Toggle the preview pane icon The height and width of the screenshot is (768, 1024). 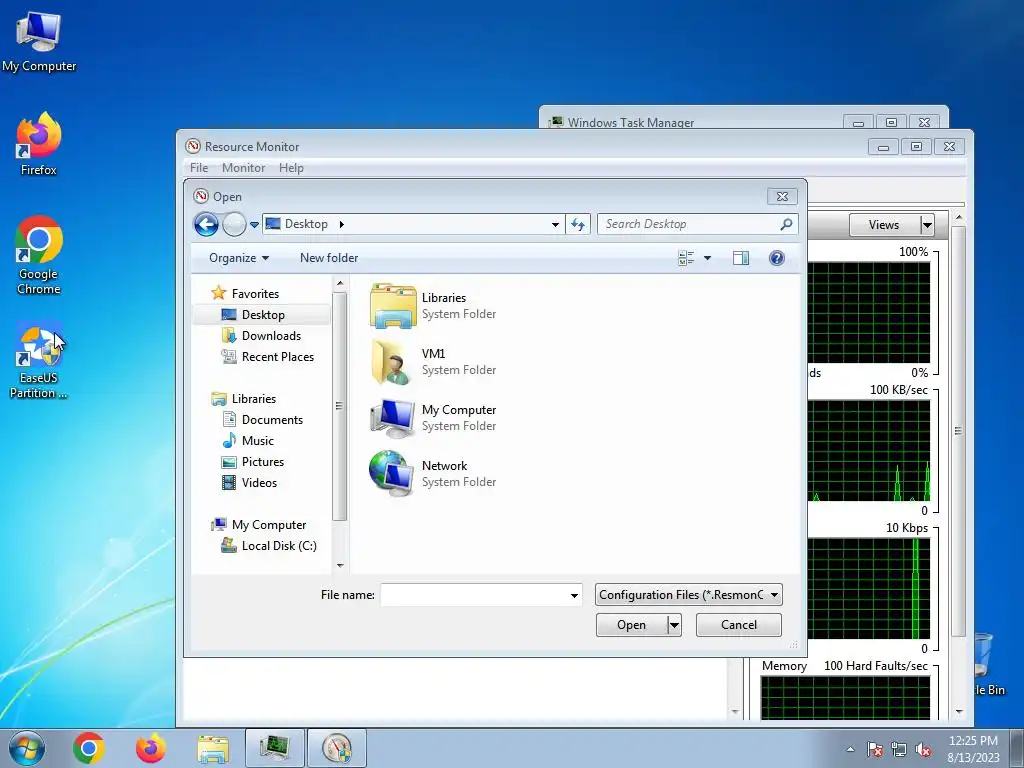[741, 258]
